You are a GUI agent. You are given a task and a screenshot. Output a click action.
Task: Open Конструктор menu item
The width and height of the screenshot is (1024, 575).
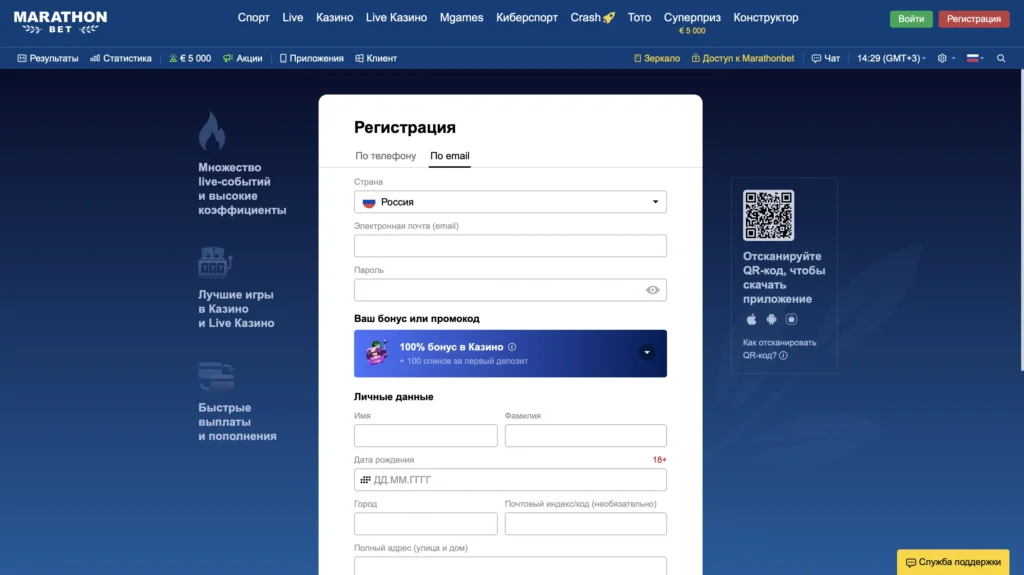point(765,18)
